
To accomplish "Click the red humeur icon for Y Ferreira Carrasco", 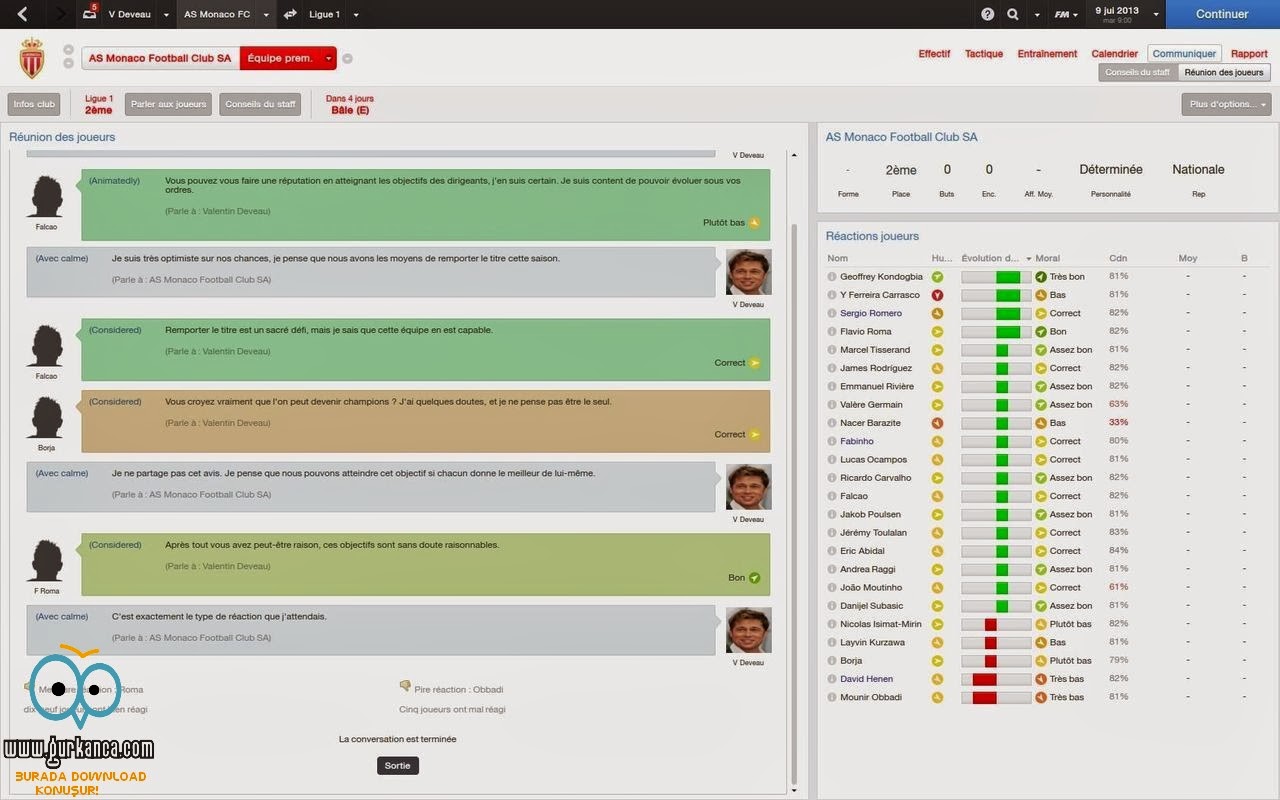I will pos(937,295).
